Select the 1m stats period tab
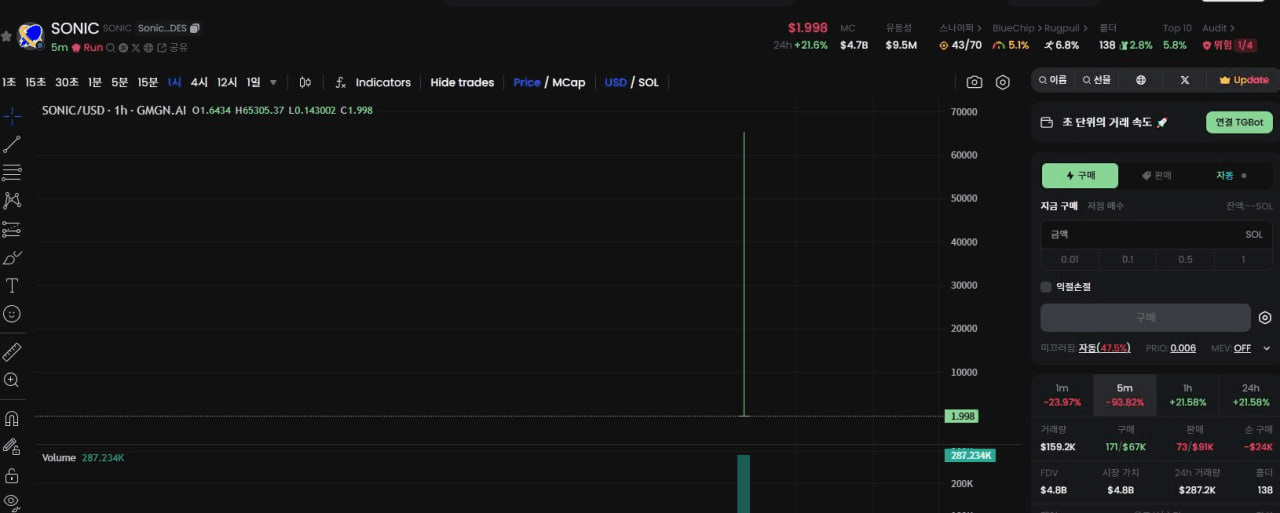 [x=1062, y=395]
